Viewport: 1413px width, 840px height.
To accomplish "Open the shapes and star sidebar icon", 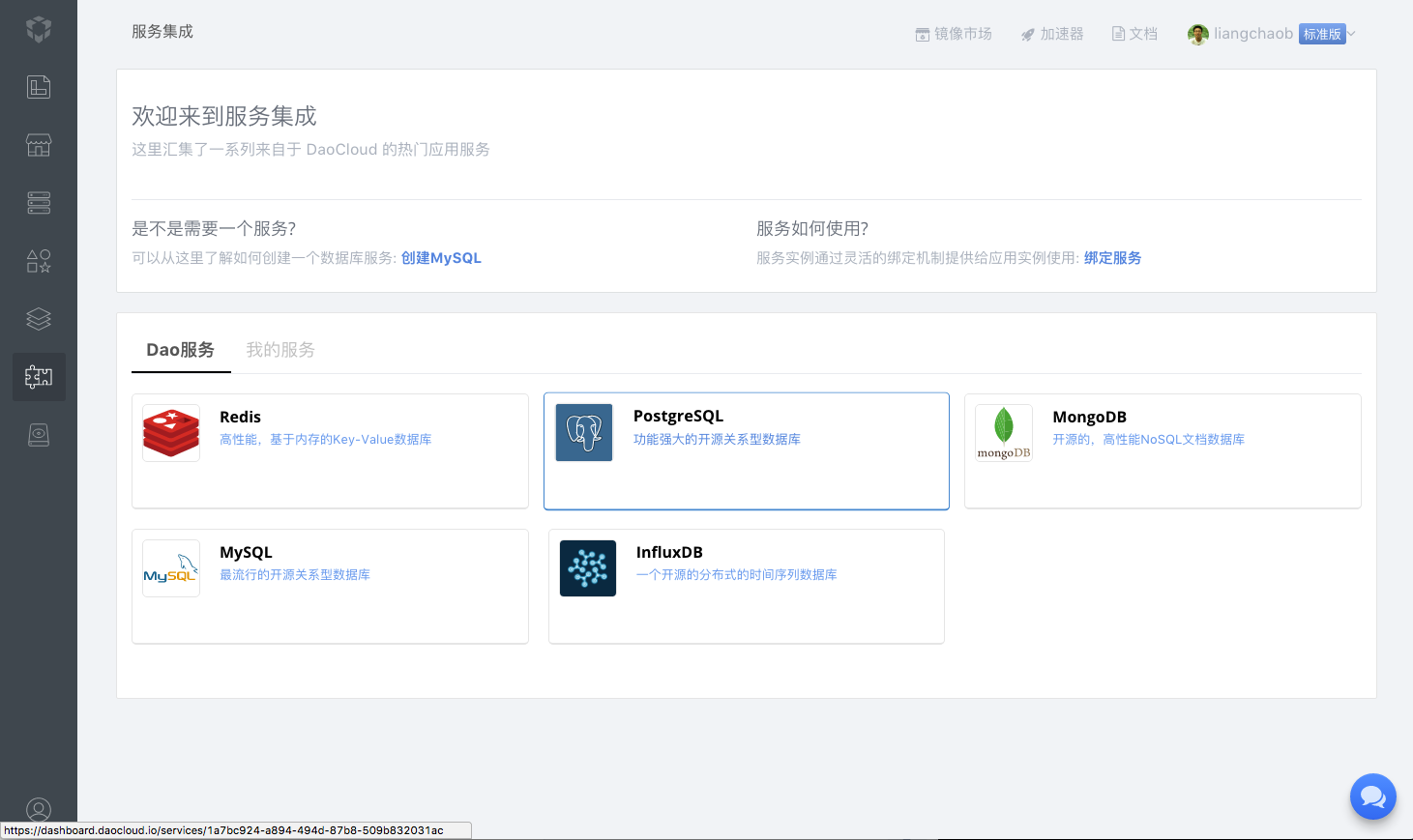I will [39, 261].
